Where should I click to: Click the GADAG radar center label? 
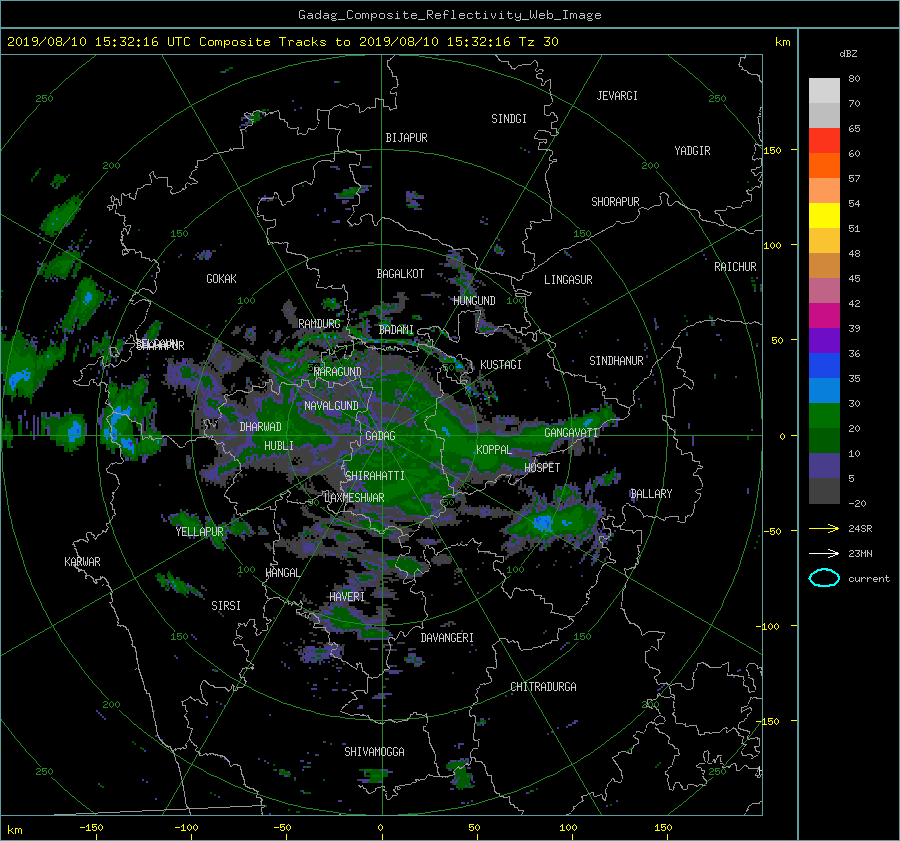(x=380, y=436)
